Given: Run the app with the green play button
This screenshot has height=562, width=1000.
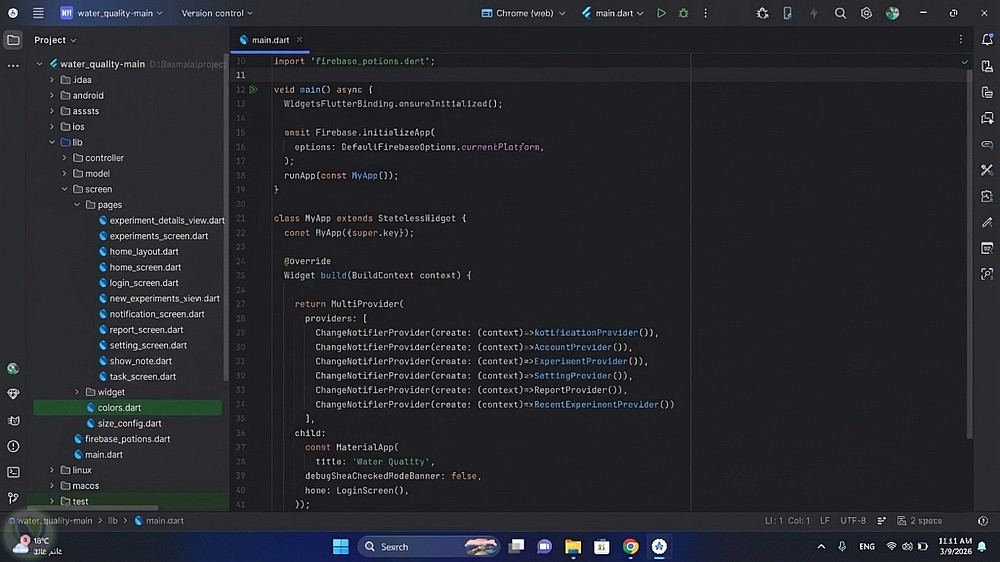Looking at the screenshot, I should 661,13.
